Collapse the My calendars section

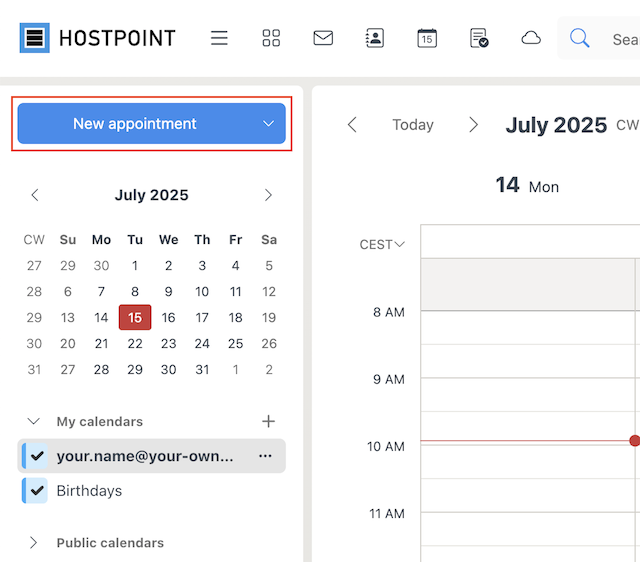click(x=33, y=421)
